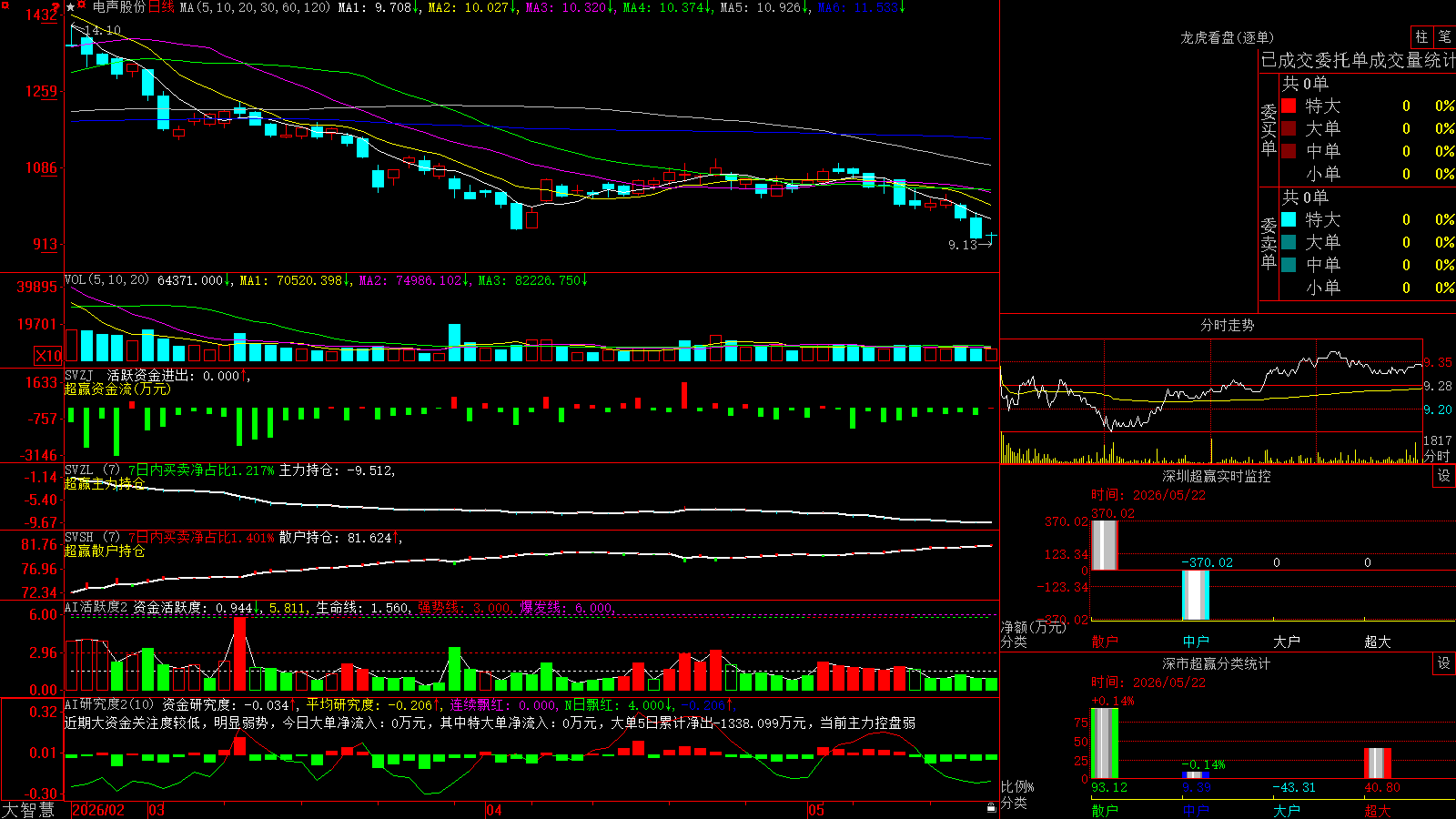
Task: Click the 分时 label under the intraday chart
Action: click(x=1437, y=456)
